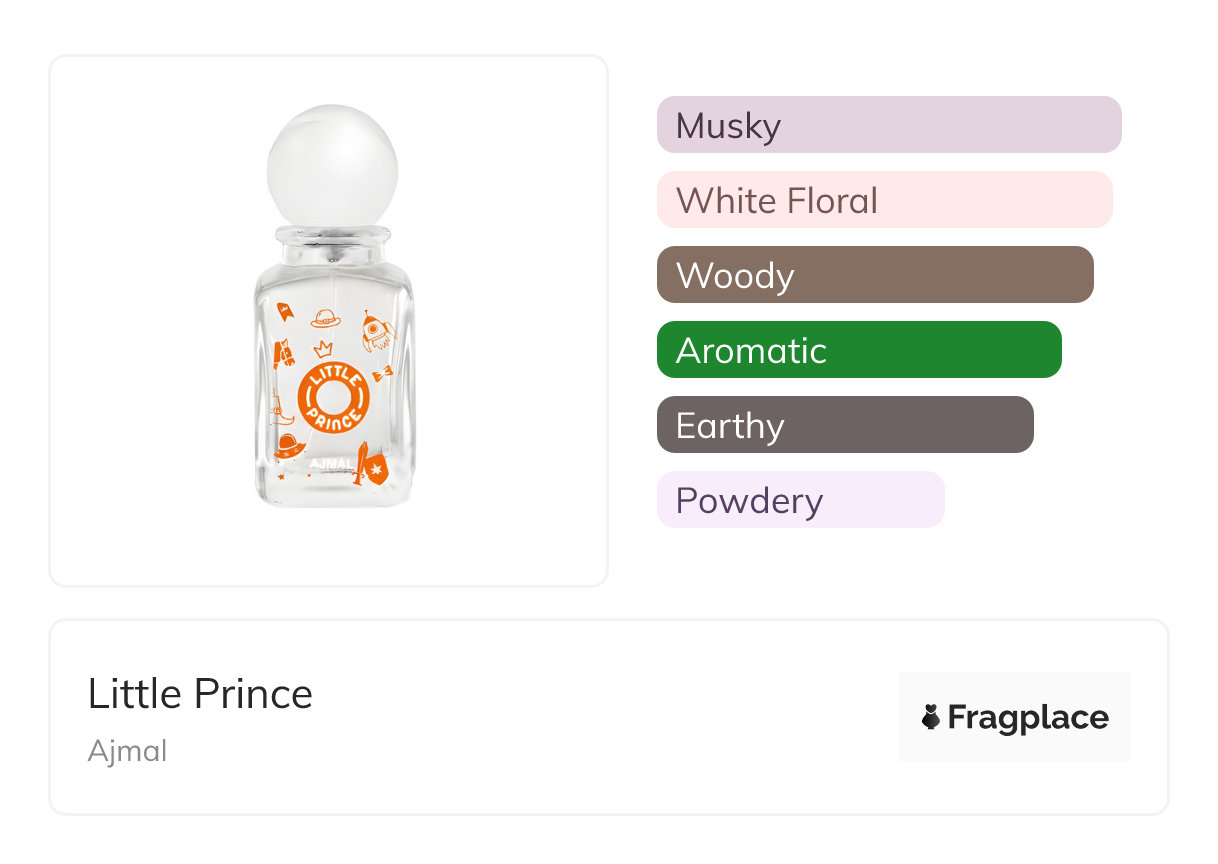Select the Musky accord bar
This screenshot has height=864, width=1218.
(888, 125)
